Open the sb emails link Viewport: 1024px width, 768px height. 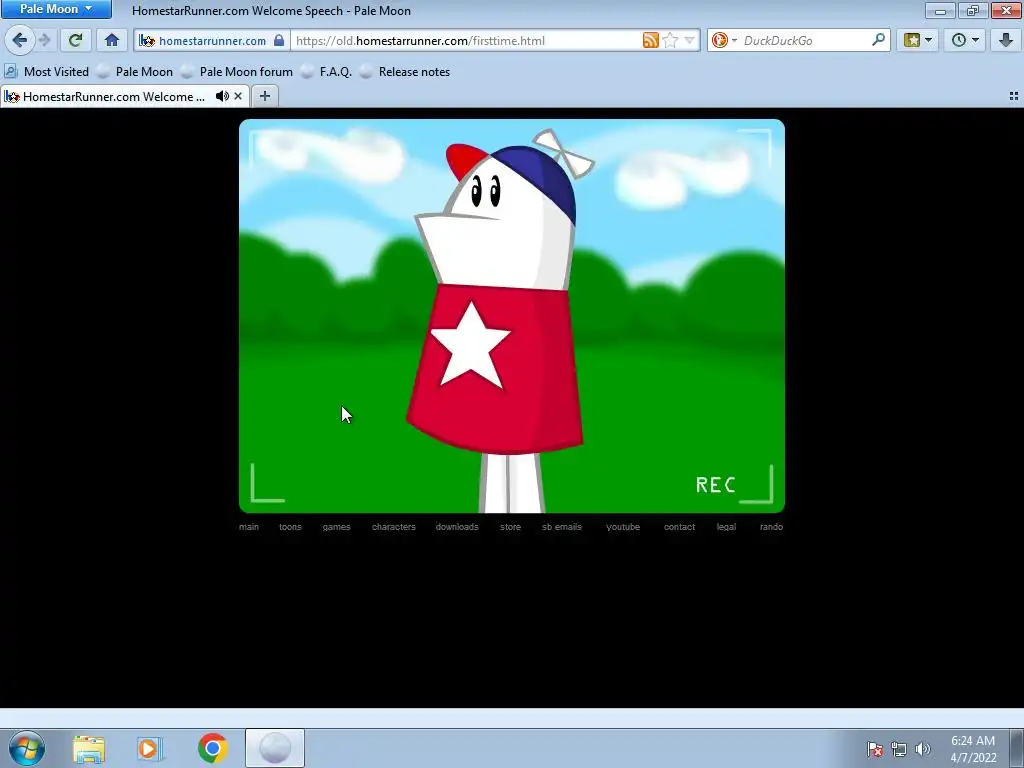click(562, 527)
